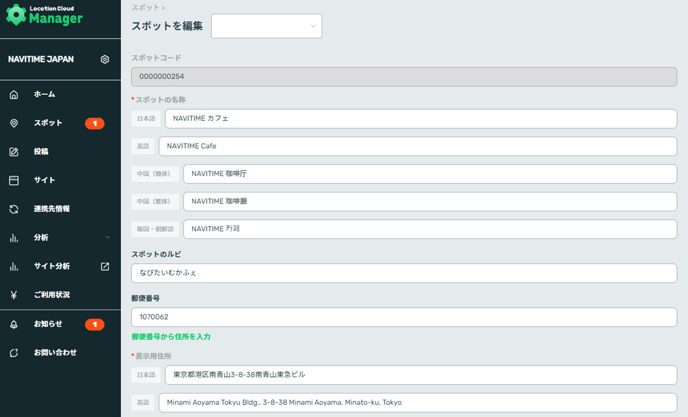Image resolution: width=688 pixels, height=417 pixels.
Task: Edit the Simplified Chinese spot name field
Action: (x=430, y=174)
